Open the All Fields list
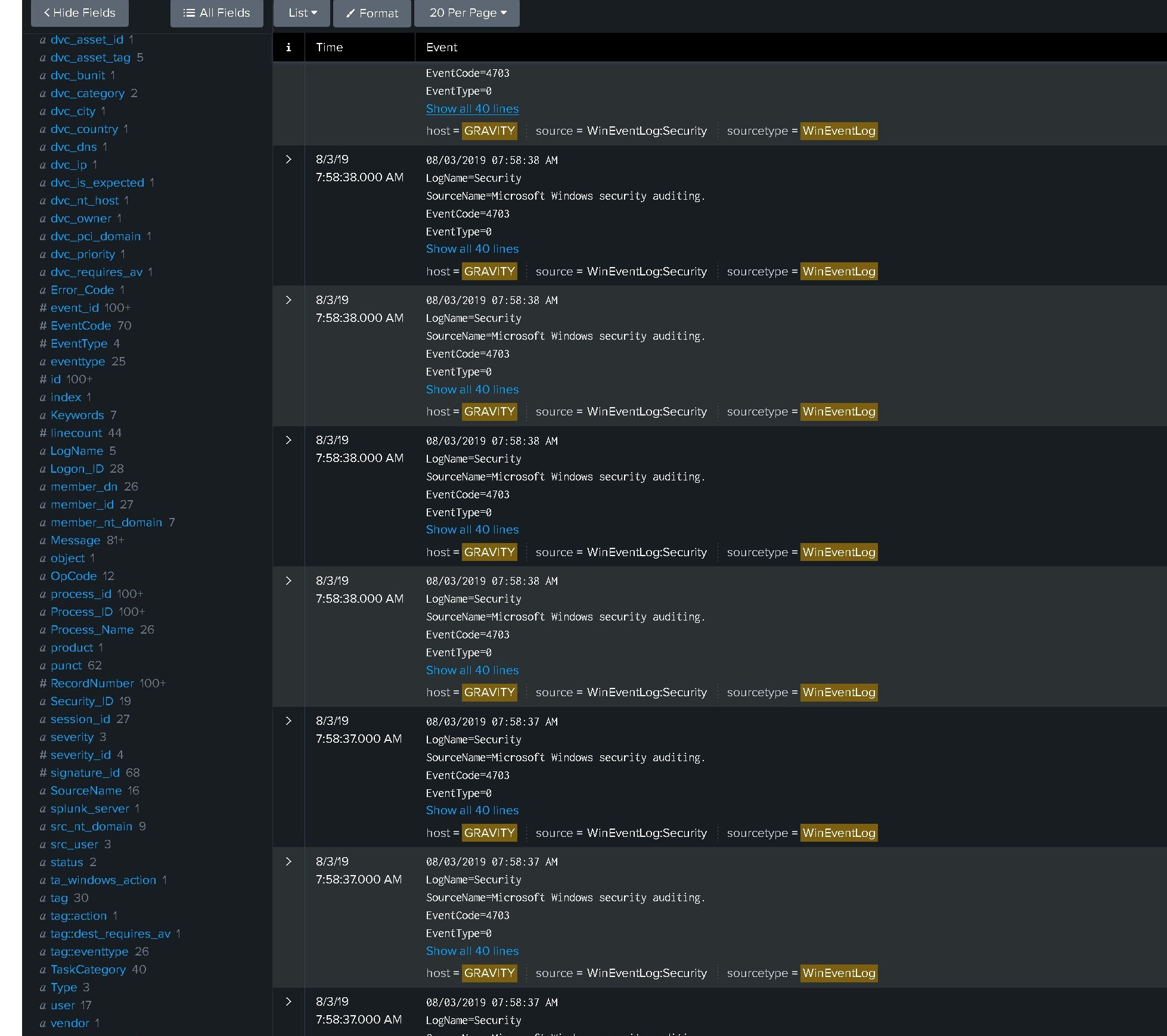This screenshot has width=1167, height=1036. [x=216, y=13]
